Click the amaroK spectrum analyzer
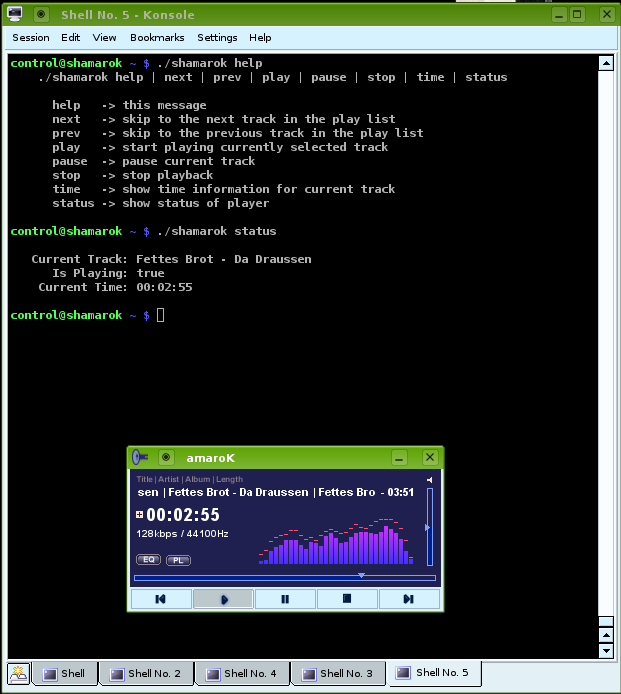 point(336,541)
